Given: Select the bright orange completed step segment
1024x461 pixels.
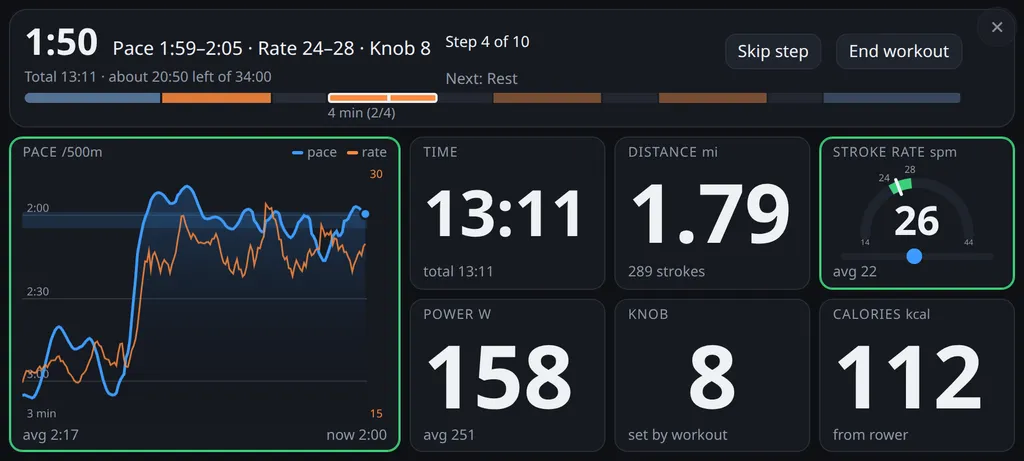Looking at the screenshot, I should pos(216,98).
